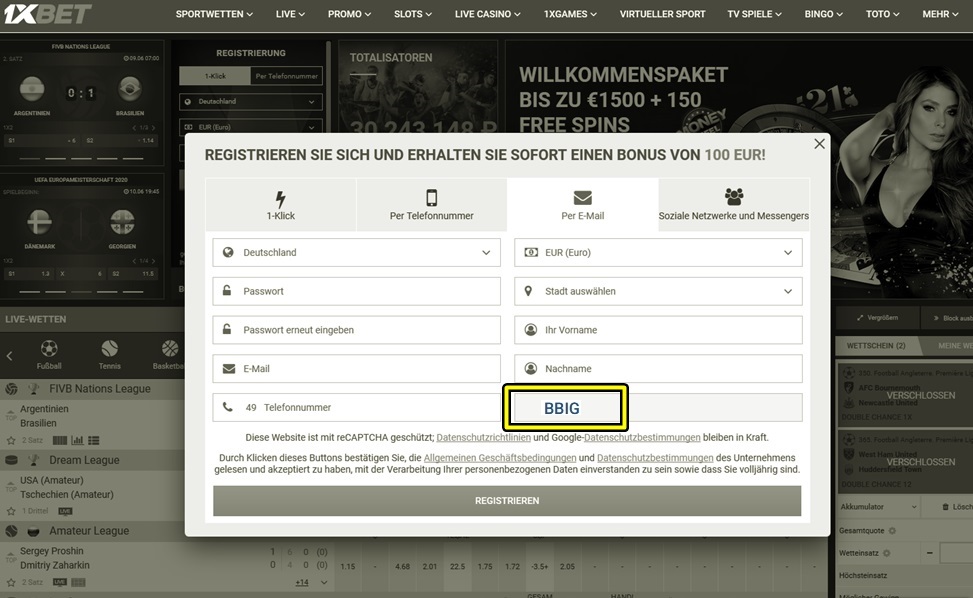Open TOTO menu
Viewport: 973px width, 598px height.
pos(882,14)
